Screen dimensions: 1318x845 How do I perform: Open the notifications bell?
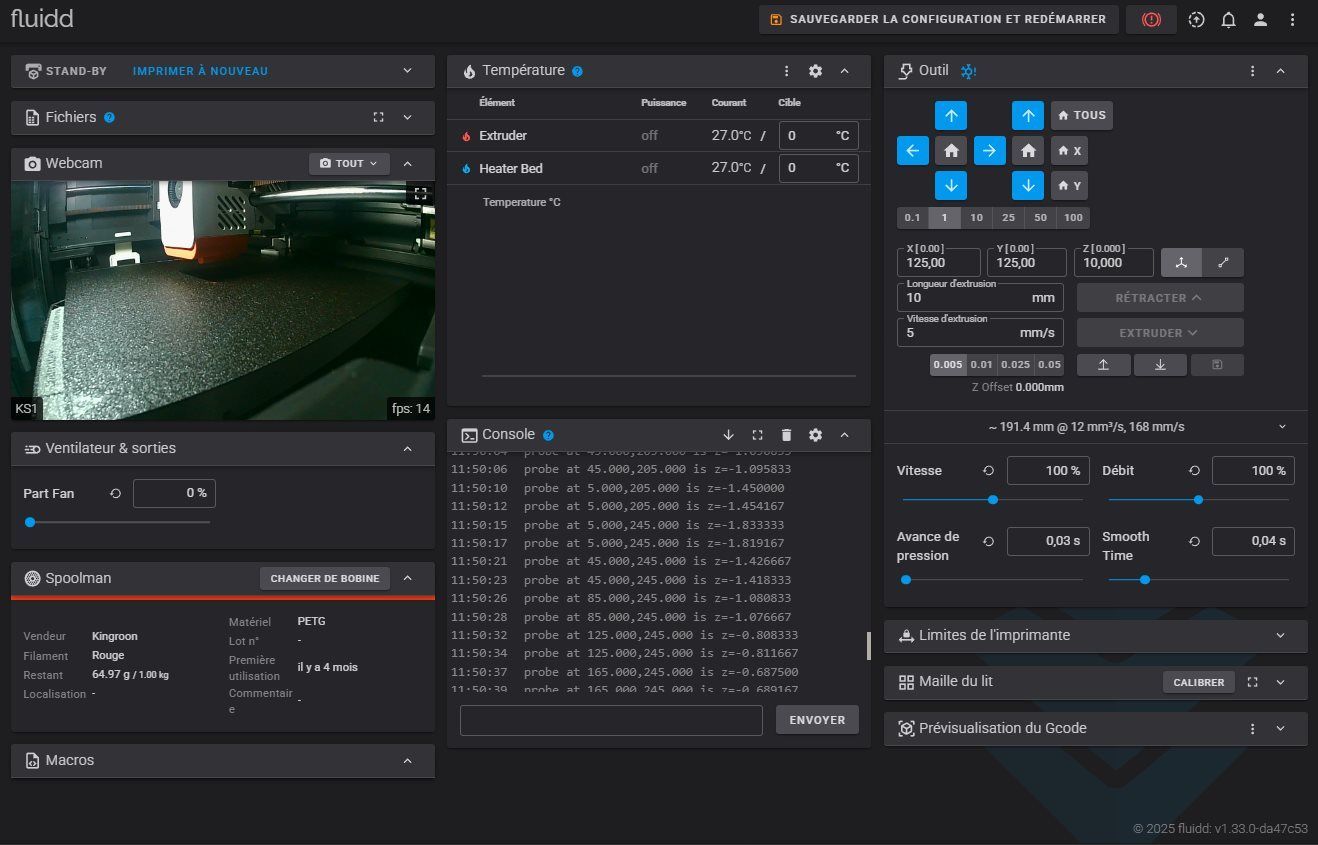tap(1228, 19)
